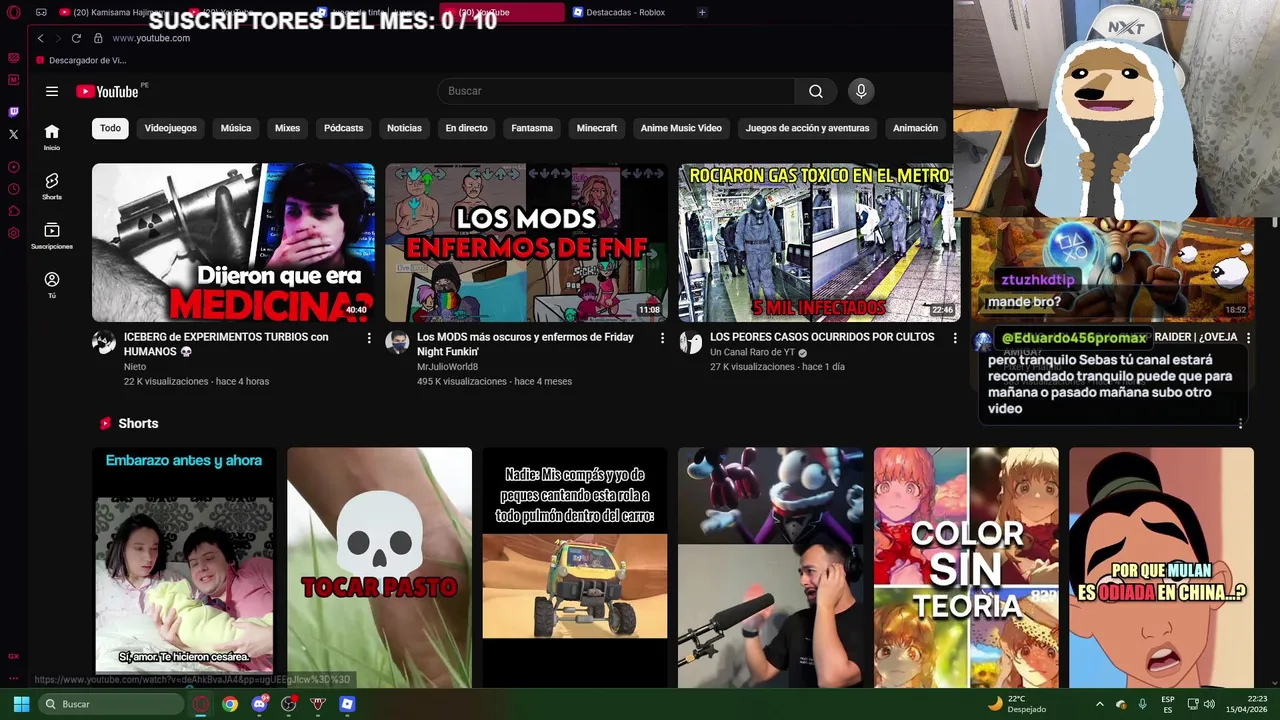Open the TOCAR PASTO Short
Screen dimensions: 1280x720
pyautogui.click(x=379, y=567)
